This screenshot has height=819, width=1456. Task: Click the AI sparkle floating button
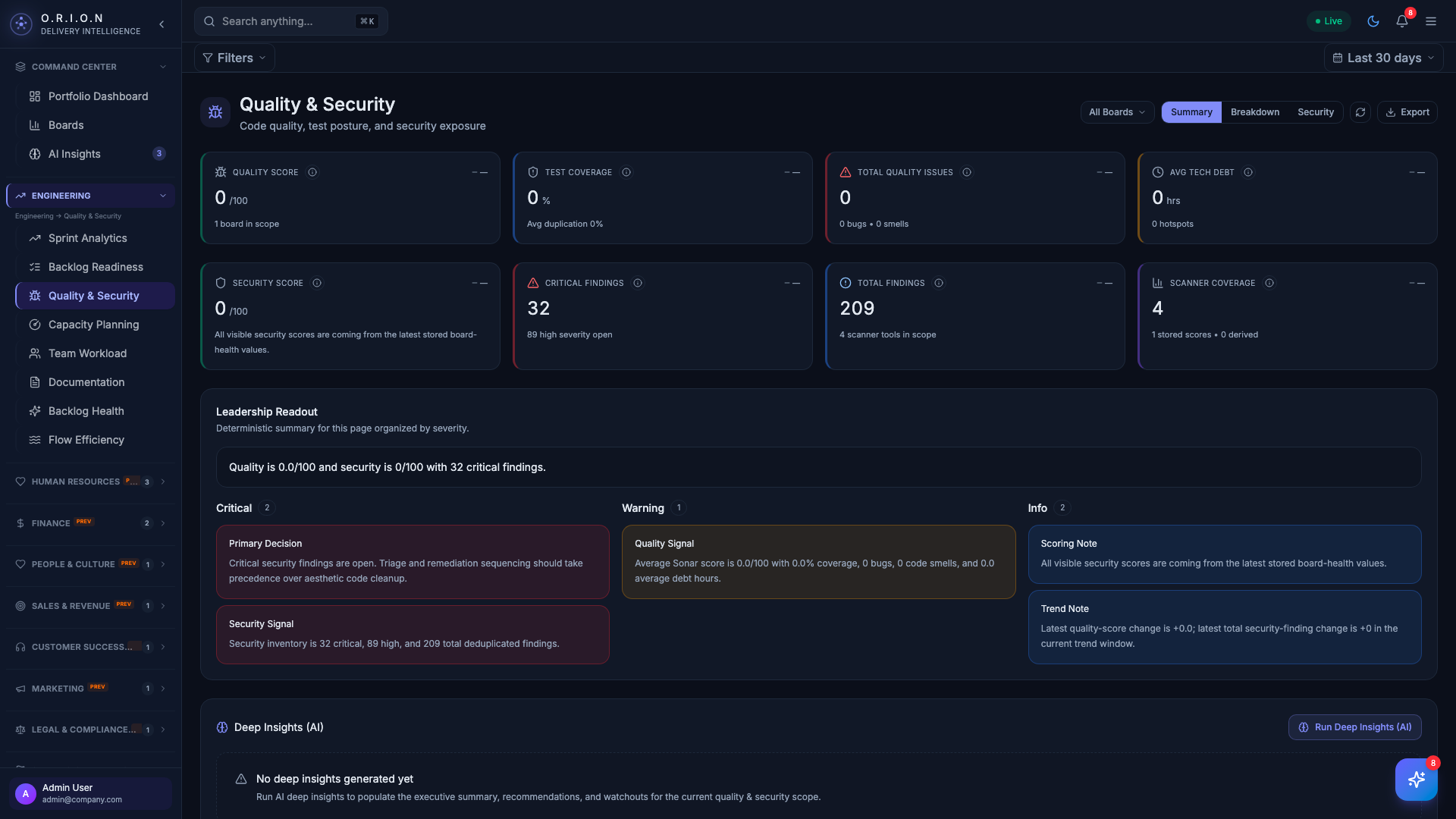pyautogui.click(x=1417, y=779)
